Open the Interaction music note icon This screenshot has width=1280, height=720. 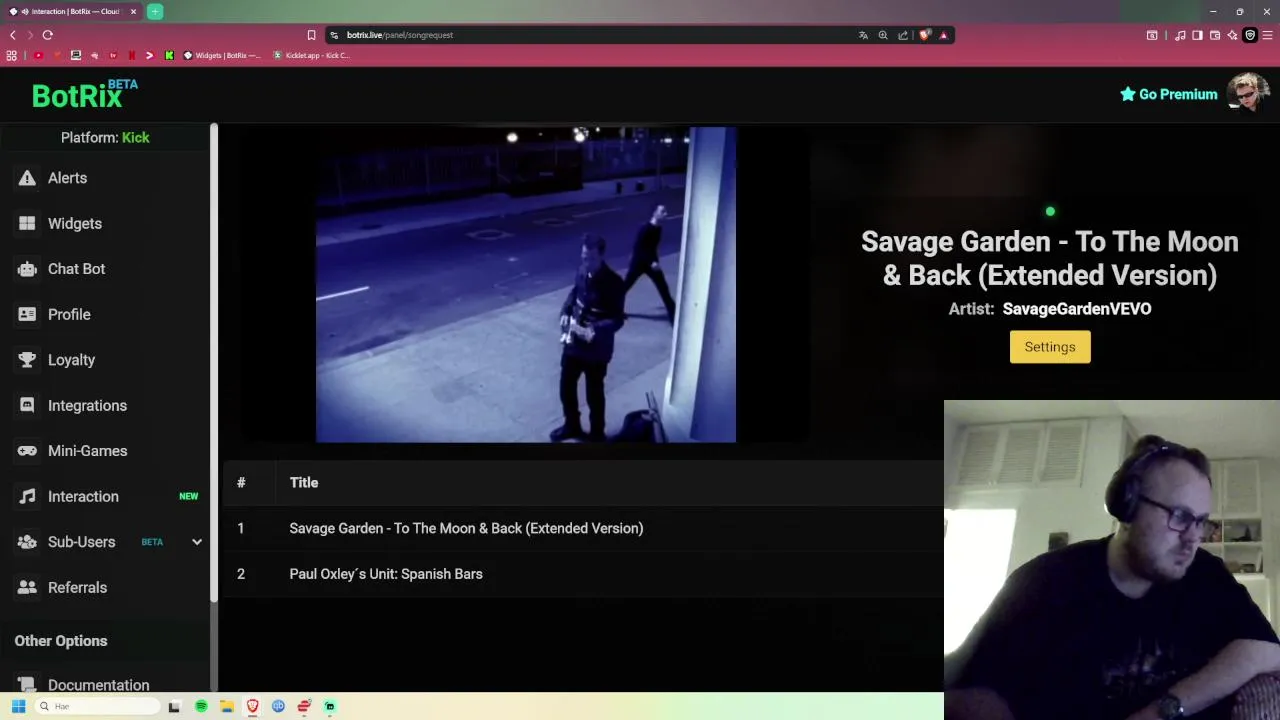click(x=27, y=496)
